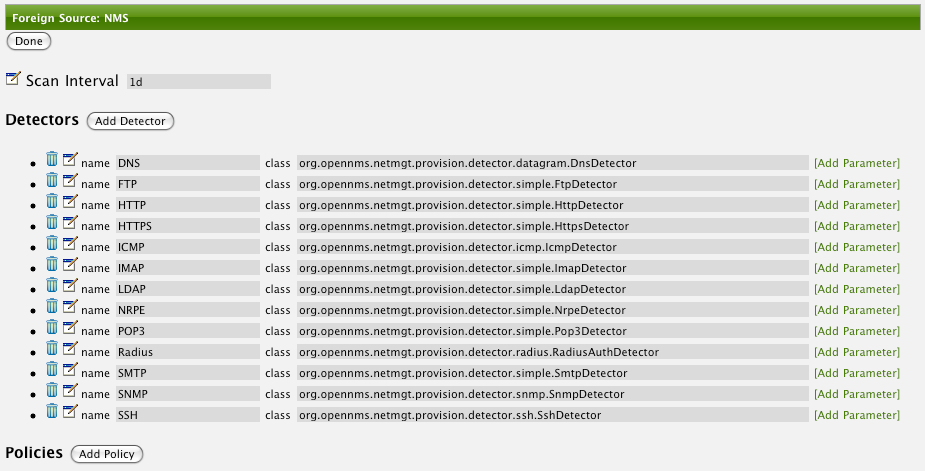Click the Scan Interval value field

tap(198, 82)
